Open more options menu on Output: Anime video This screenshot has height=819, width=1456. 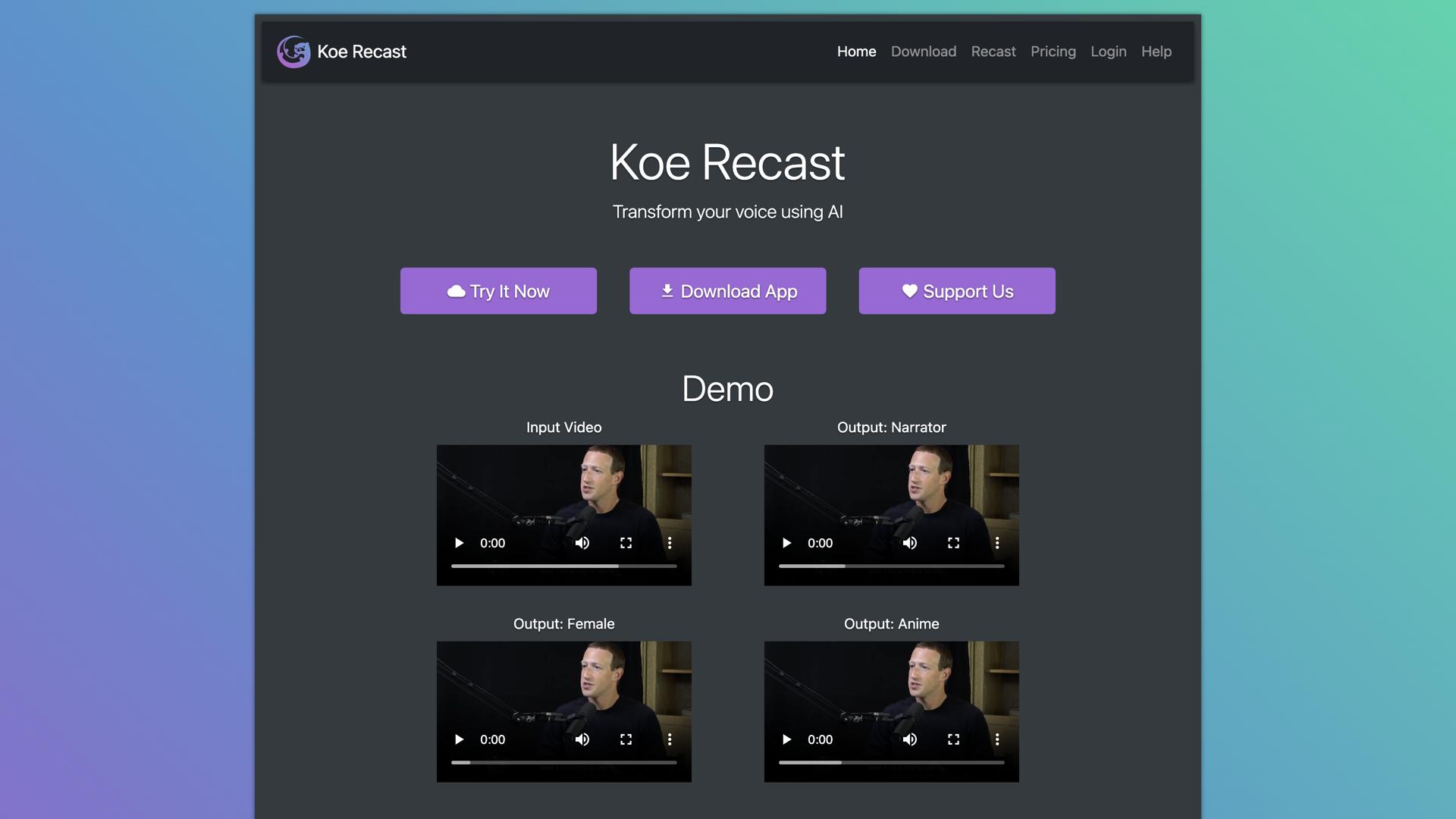997,739
